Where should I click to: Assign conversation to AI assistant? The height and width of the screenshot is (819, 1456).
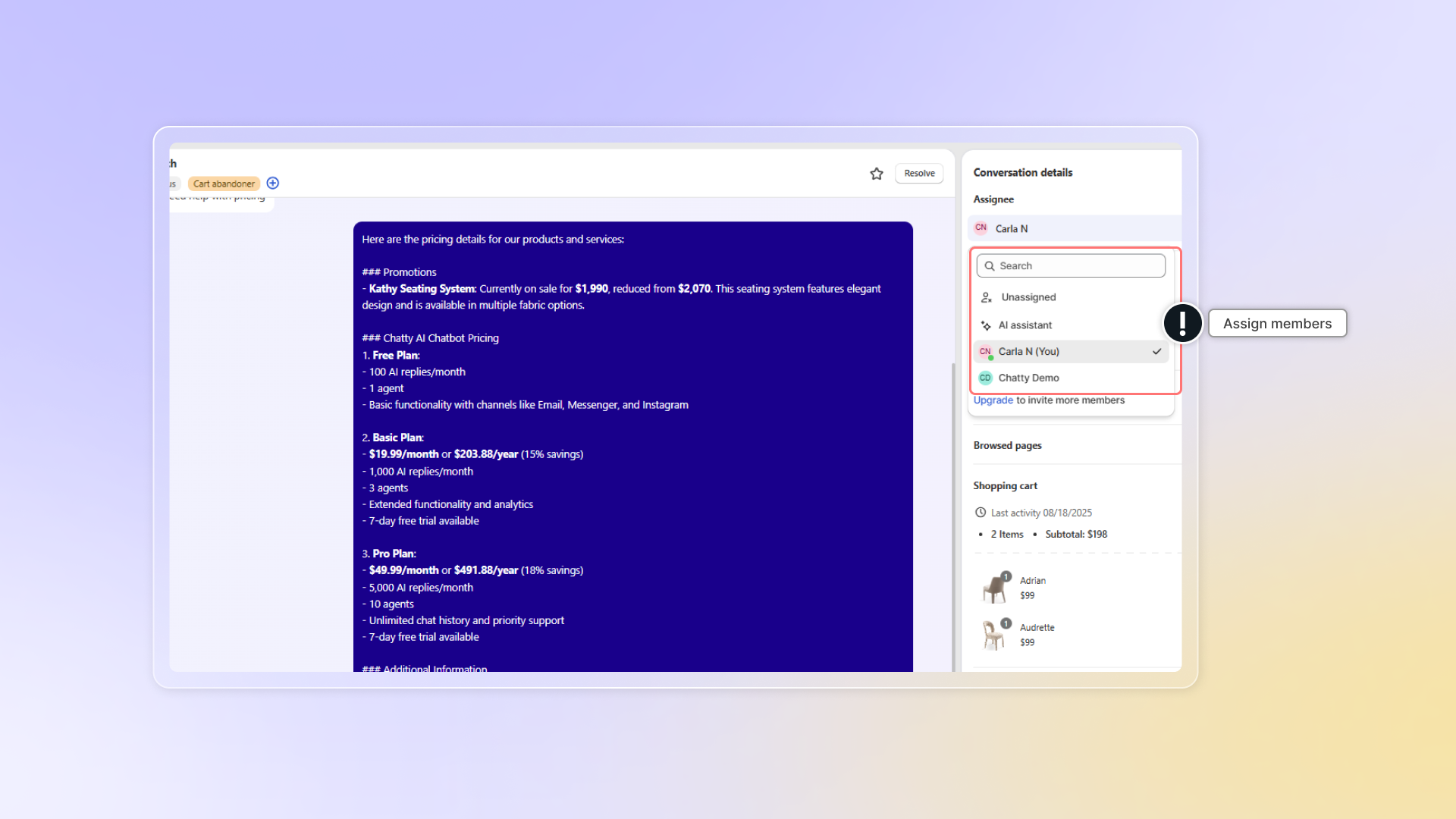(1025, 325)
